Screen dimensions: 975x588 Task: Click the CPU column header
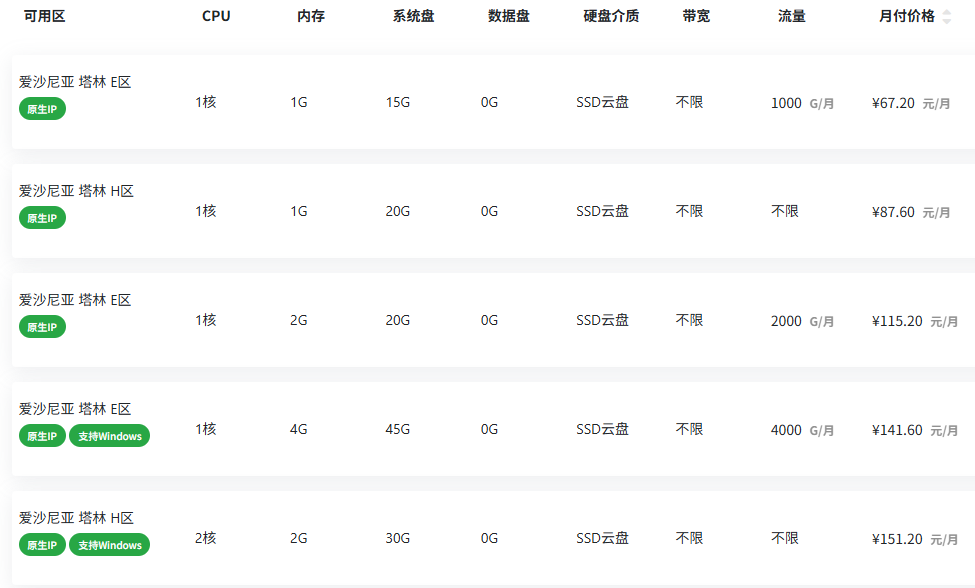click(x=216, y=16)
